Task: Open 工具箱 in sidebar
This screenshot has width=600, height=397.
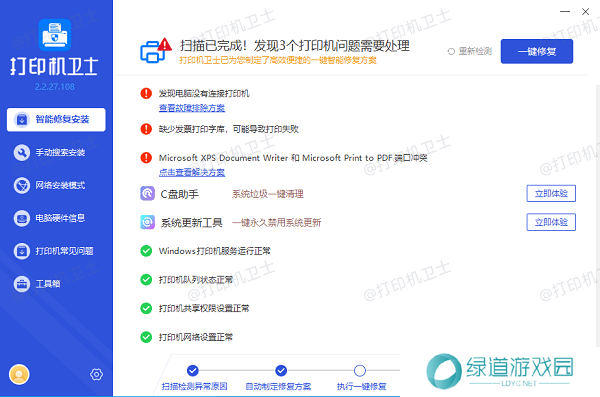Action: (56, 284)
